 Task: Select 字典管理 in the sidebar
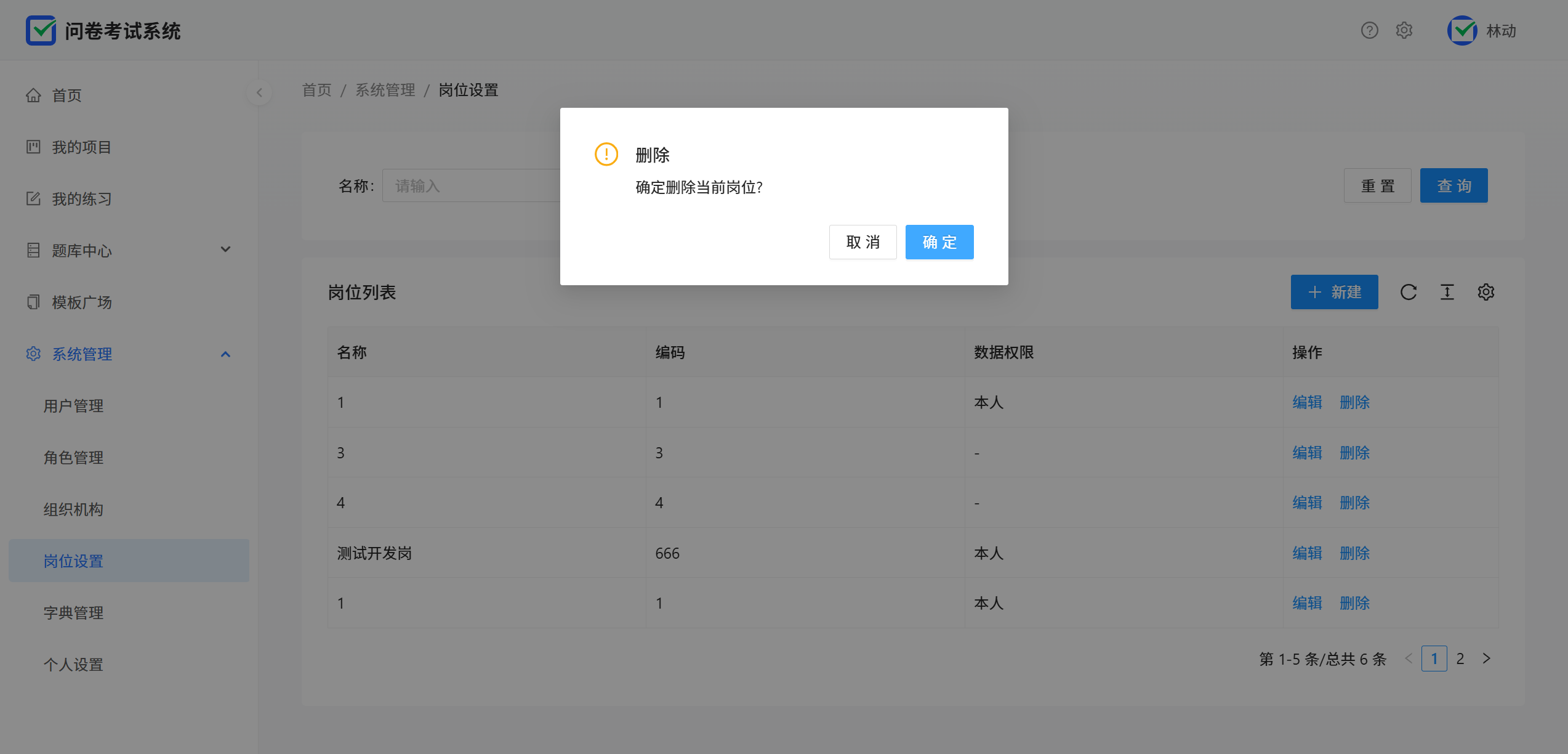tap(73, 613)
